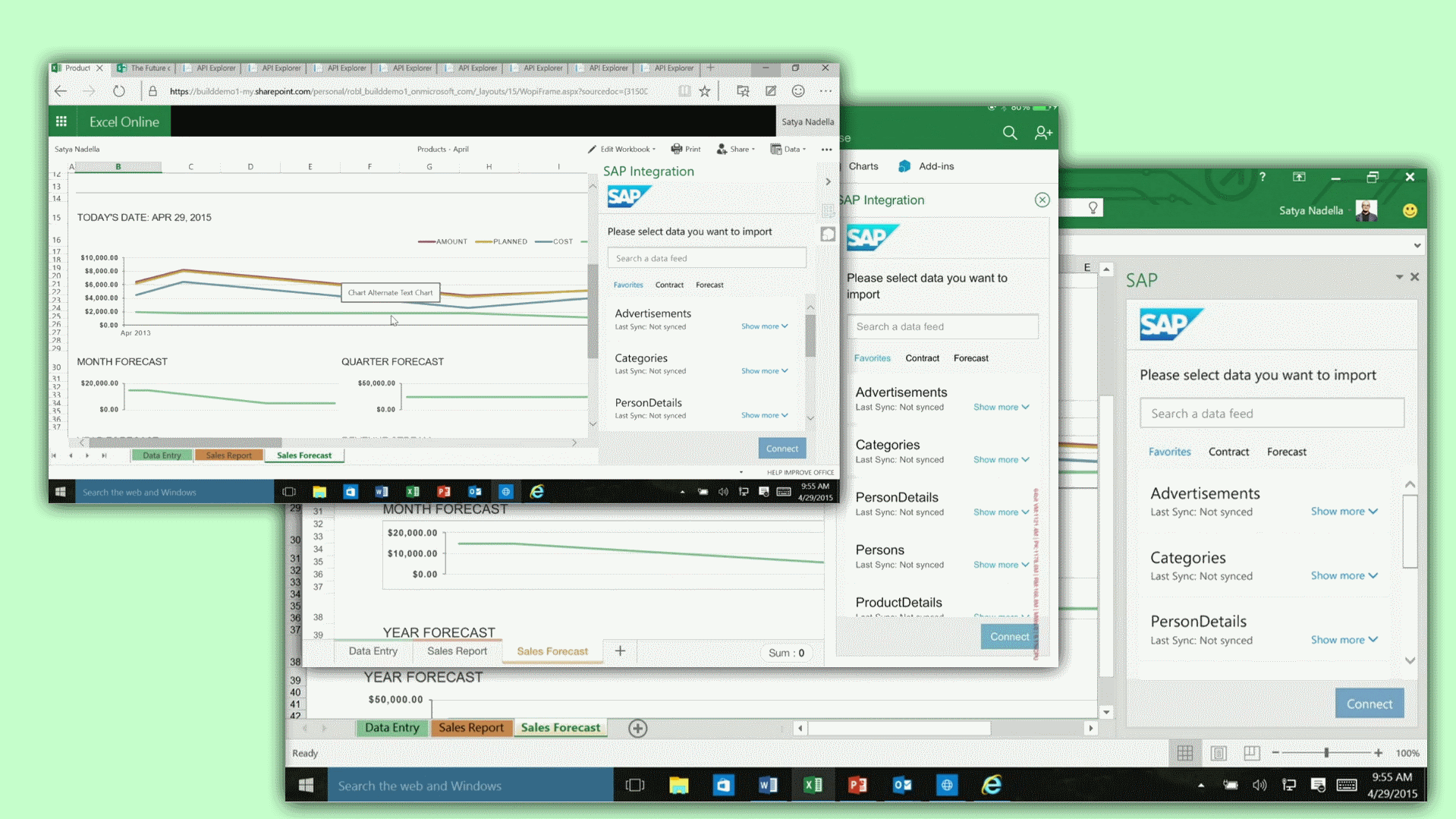Send browser feedback with the smiley icon

click(798, 91)
